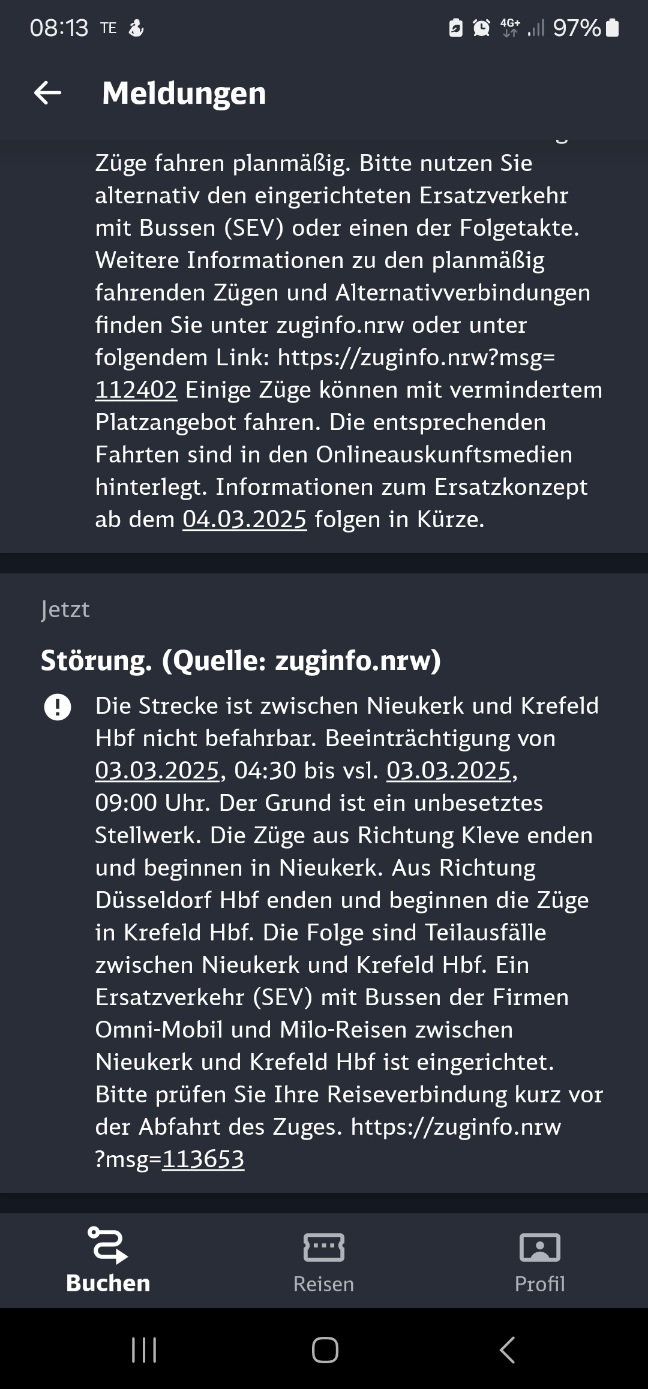Switch to the Profil tab label
Image resolution: width=648 pixels, height=1389 pixels.
[x=540, y=1284]
